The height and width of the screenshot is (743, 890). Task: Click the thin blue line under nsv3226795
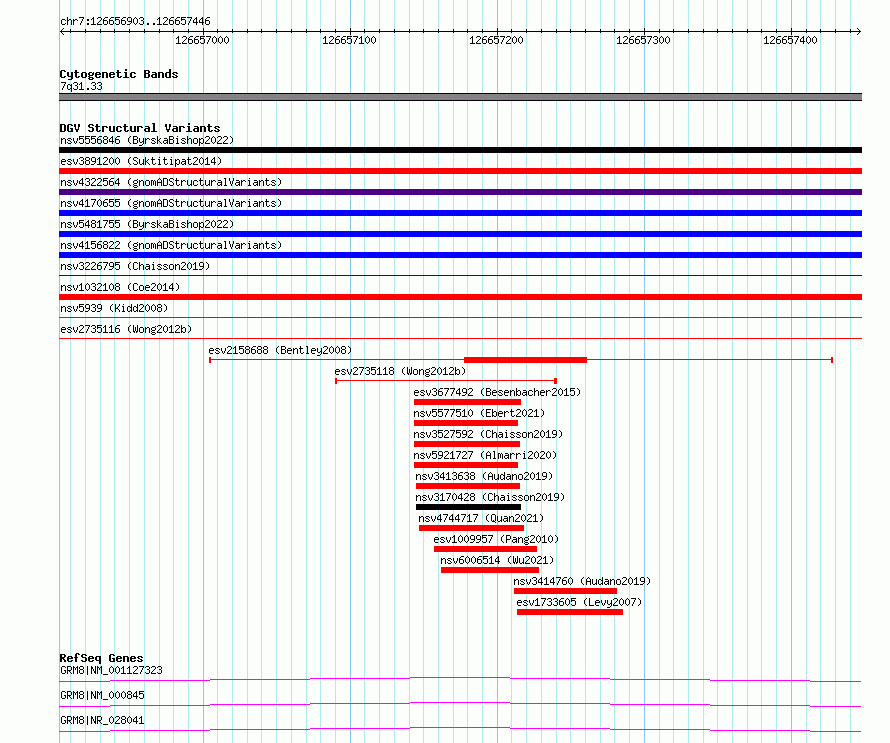[x=460, y=276]
